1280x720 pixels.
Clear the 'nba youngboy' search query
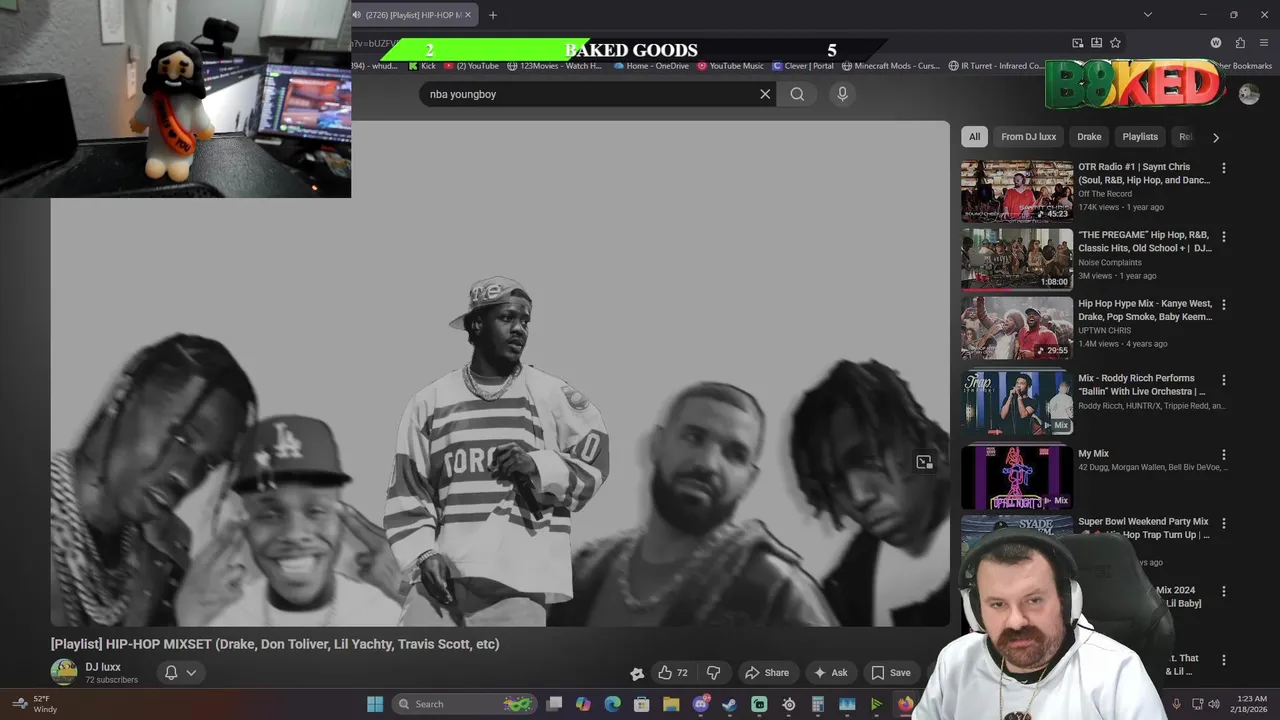(765, 94)
